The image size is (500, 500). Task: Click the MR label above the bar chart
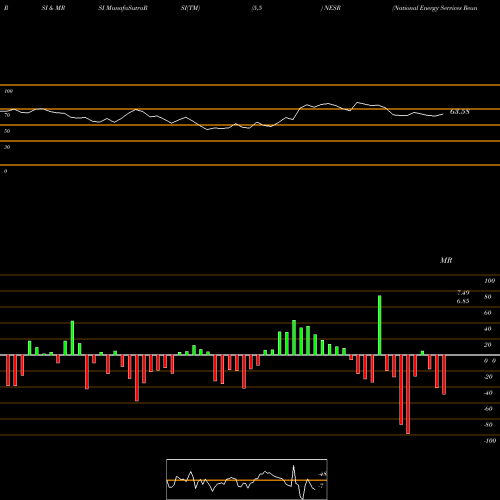pos(446,260)
